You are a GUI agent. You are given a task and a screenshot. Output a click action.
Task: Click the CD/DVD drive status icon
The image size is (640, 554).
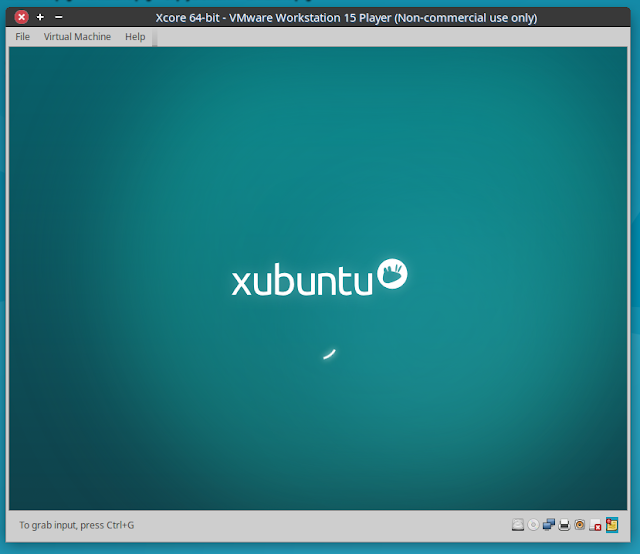click(x=533, y=525)
